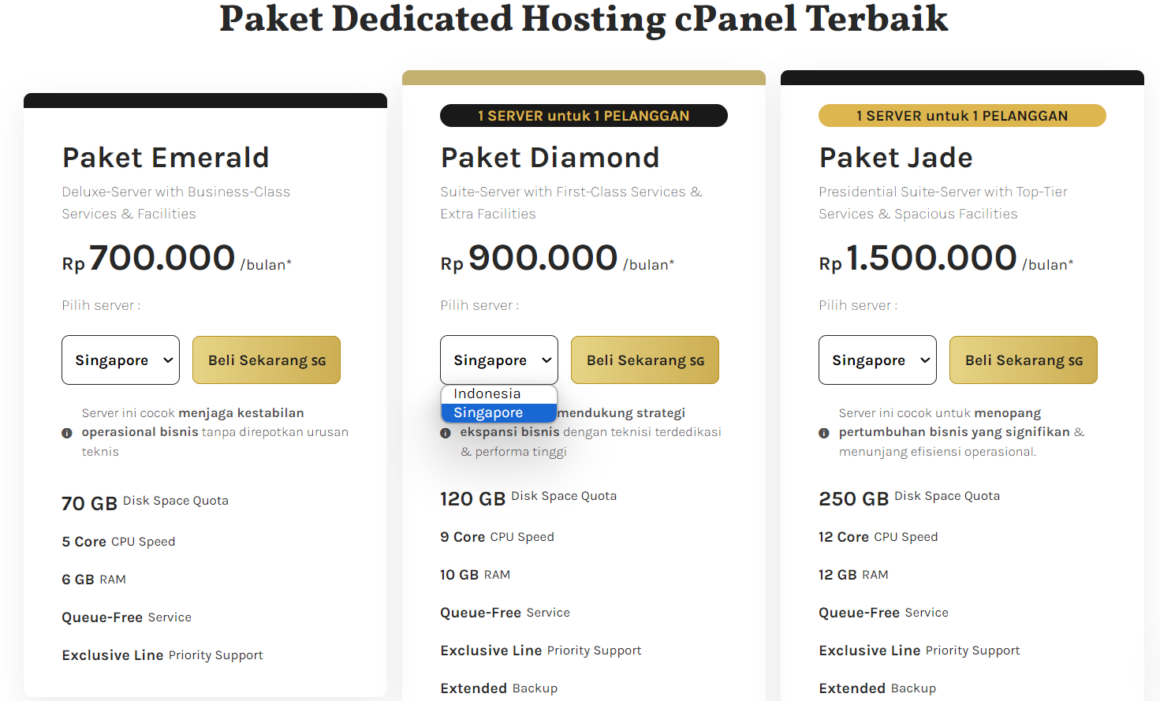1160x701 pixels.
Task: Click Beli Sekarang for Paket Jade
Action: click(1023, 359)
